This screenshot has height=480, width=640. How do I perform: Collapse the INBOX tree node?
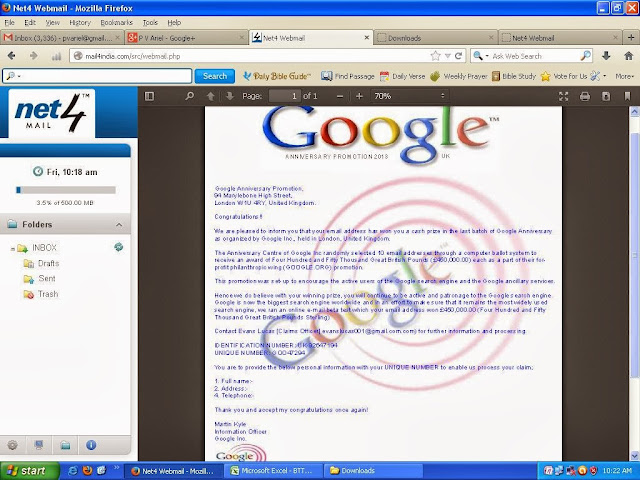tap(13, 249)
